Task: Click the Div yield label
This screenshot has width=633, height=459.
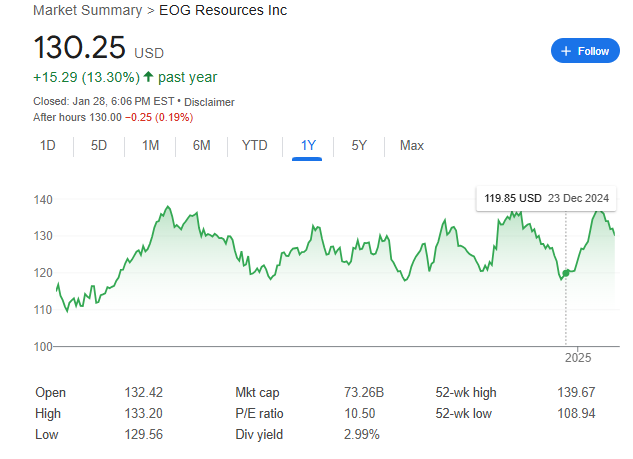Action: (259, 434)
